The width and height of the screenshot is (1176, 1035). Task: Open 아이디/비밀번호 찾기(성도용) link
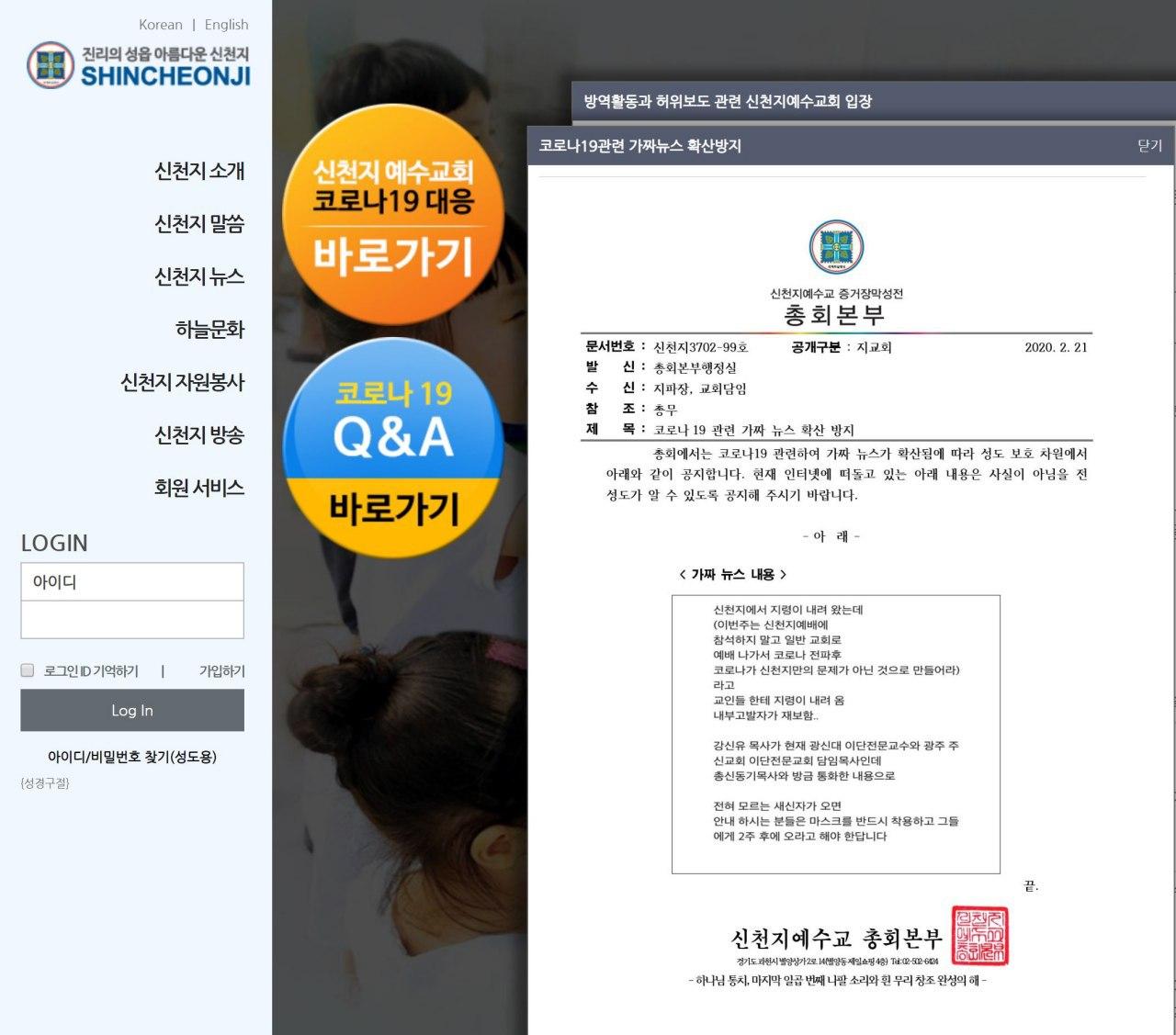tap(132, 757)
